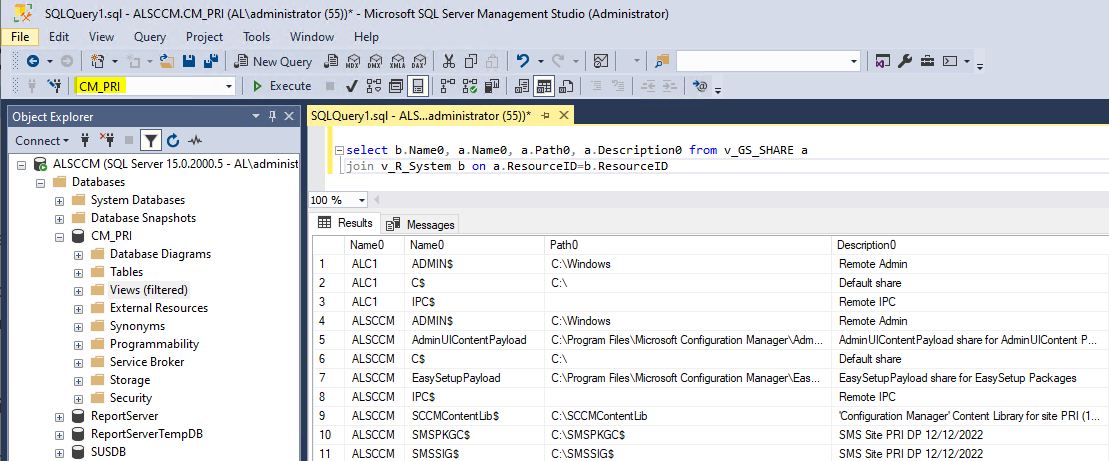The width and height of the screenshot is (1109, 461).
Task: Click the Cut scissors icon
Action: pos(449,62)
